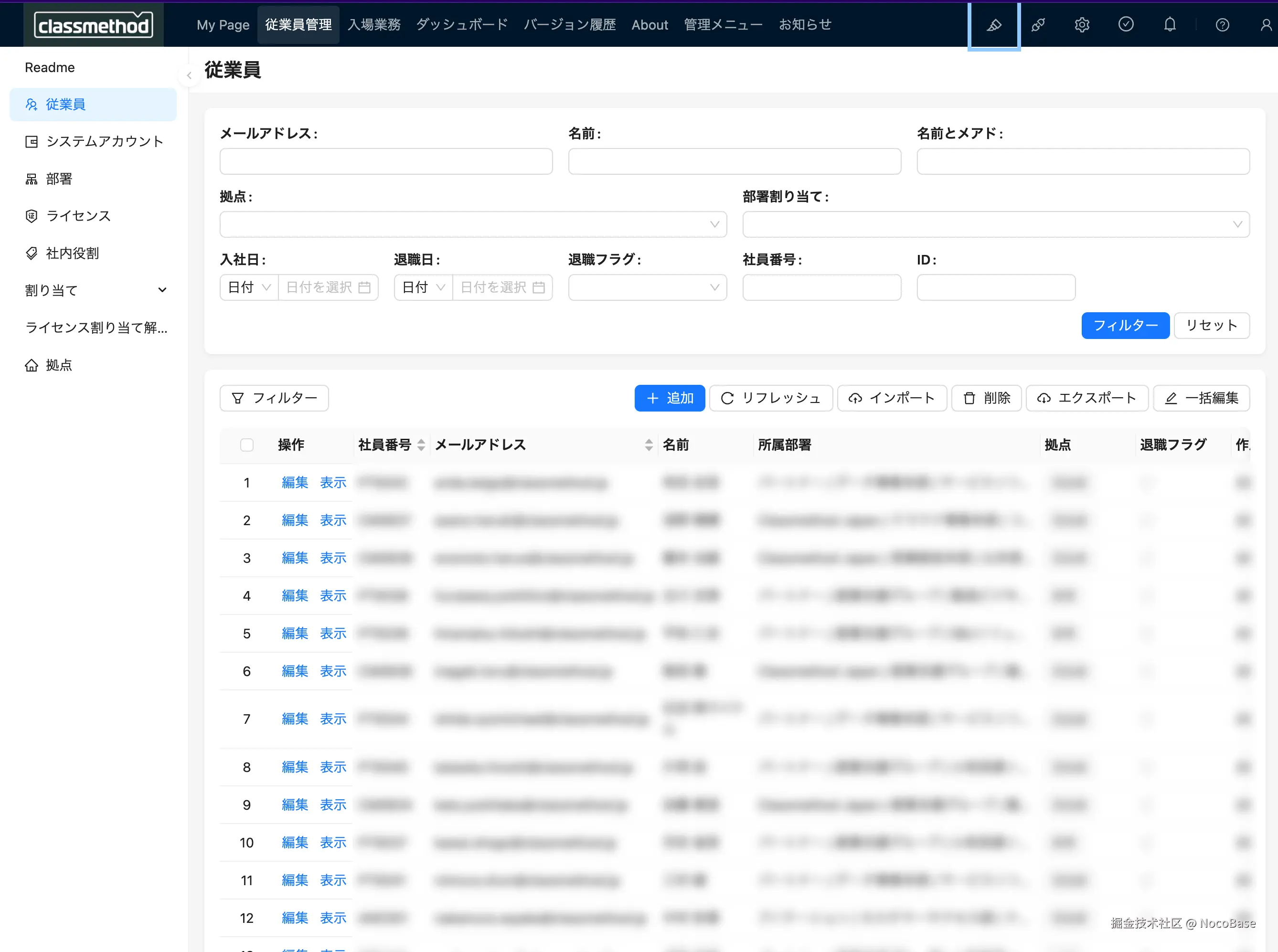Click 表示 link in row 12
The width and height of the screenshot is (1278, 952).
pyautogui.click(x=333, y=918)
